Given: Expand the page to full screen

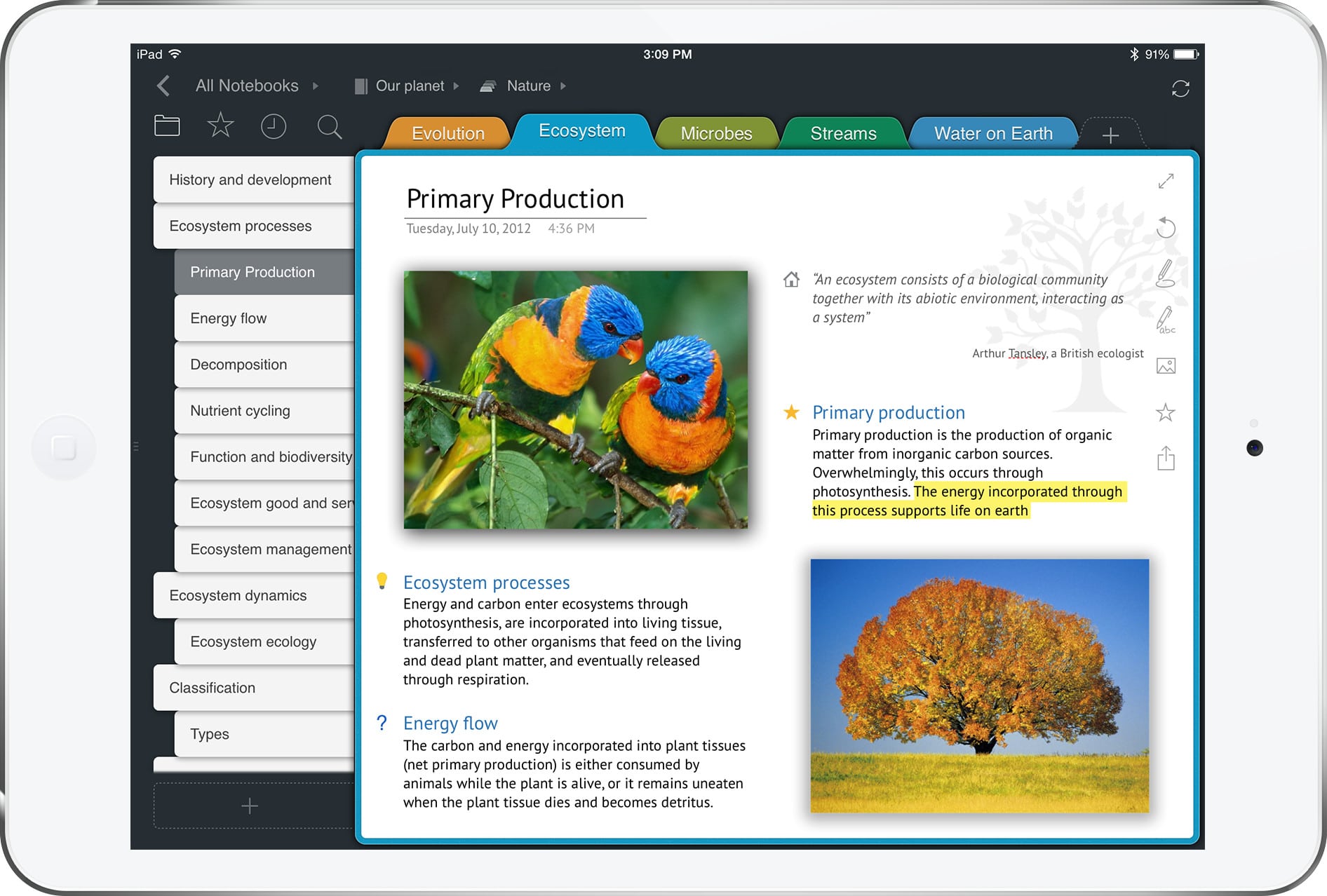Looking at the screenshot, I should coord(1166,182).
